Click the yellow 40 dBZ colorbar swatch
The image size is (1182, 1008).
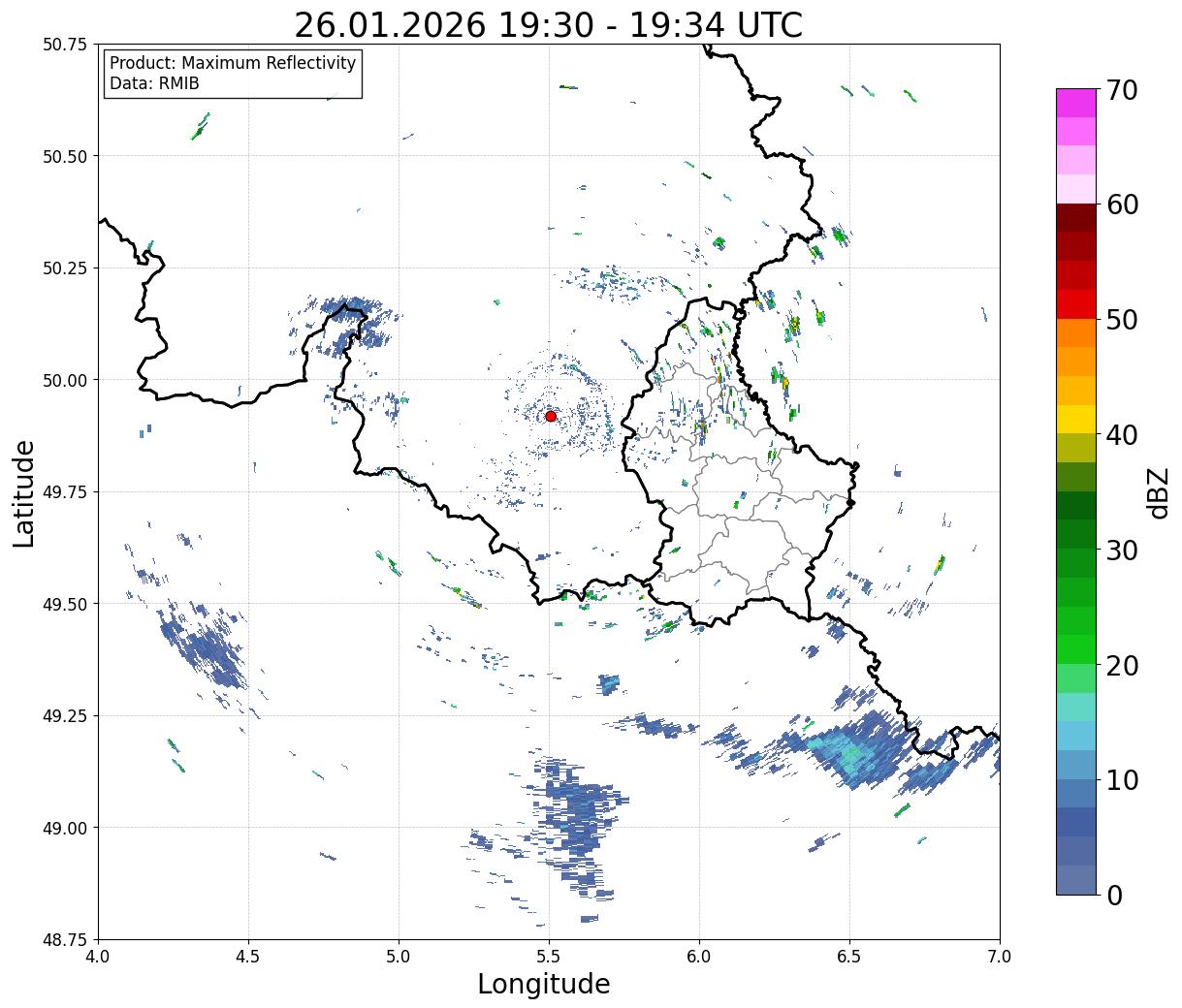click(1076, 419)
